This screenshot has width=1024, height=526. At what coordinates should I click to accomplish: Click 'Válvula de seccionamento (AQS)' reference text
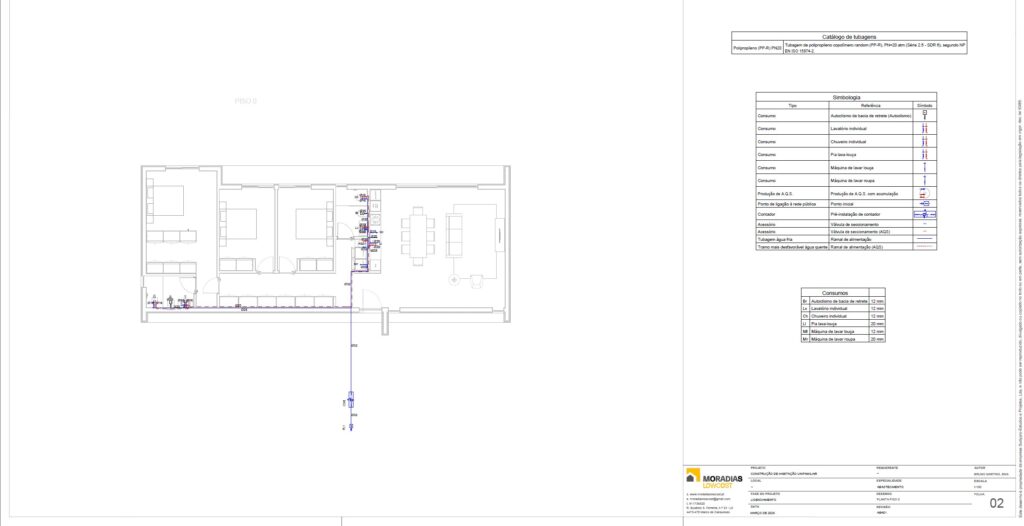[x=860, y=231]
